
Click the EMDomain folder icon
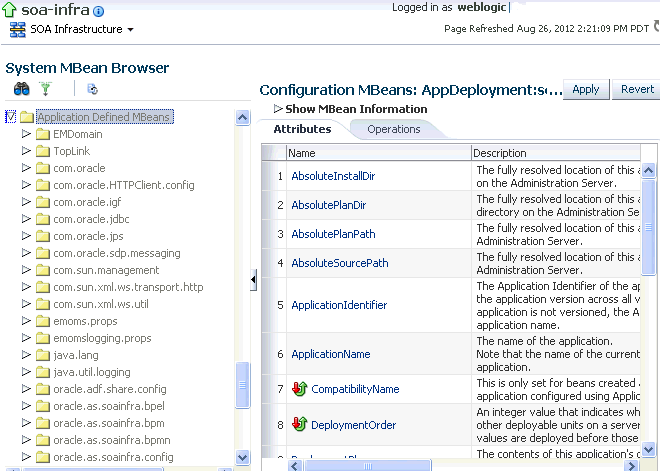[x=43, y=134]
